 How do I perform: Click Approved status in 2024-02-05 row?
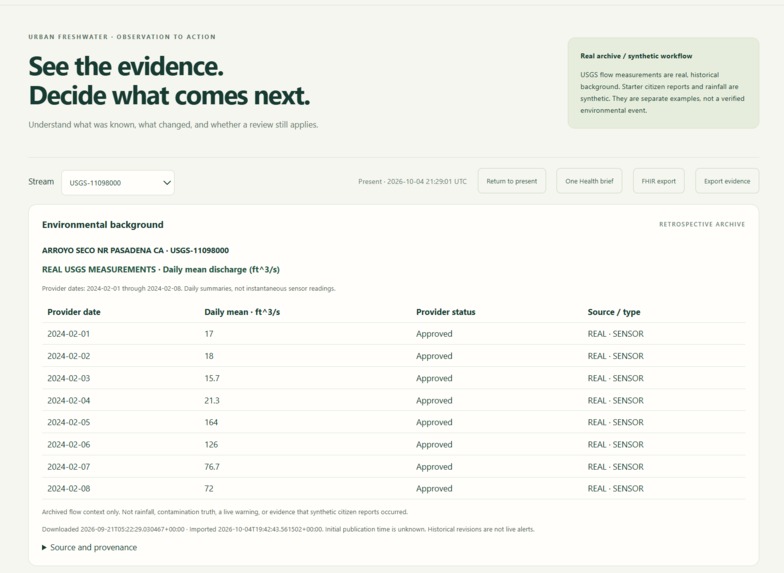[x=434, y=422]
